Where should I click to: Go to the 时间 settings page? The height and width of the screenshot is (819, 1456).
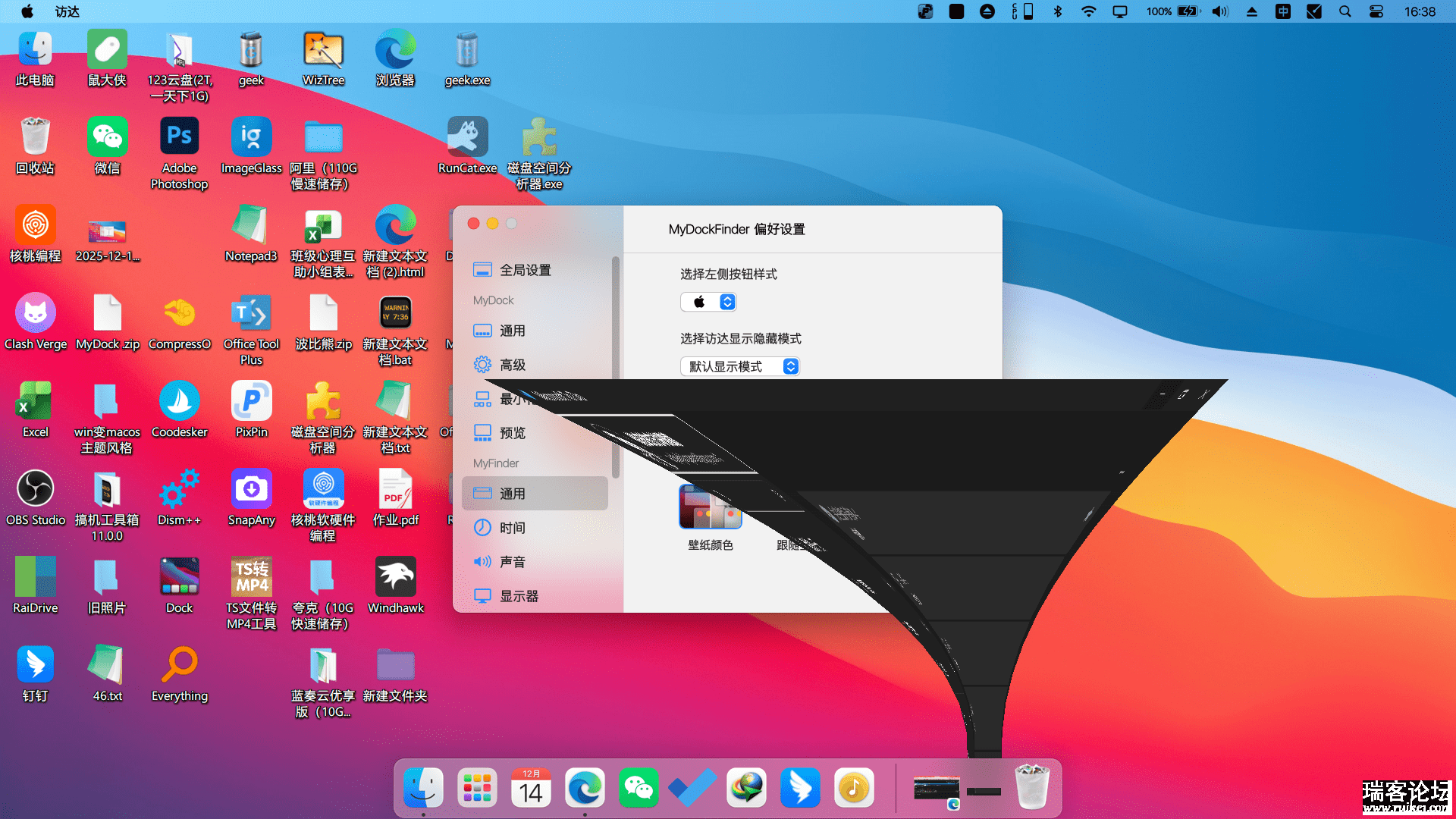point(512,528)
